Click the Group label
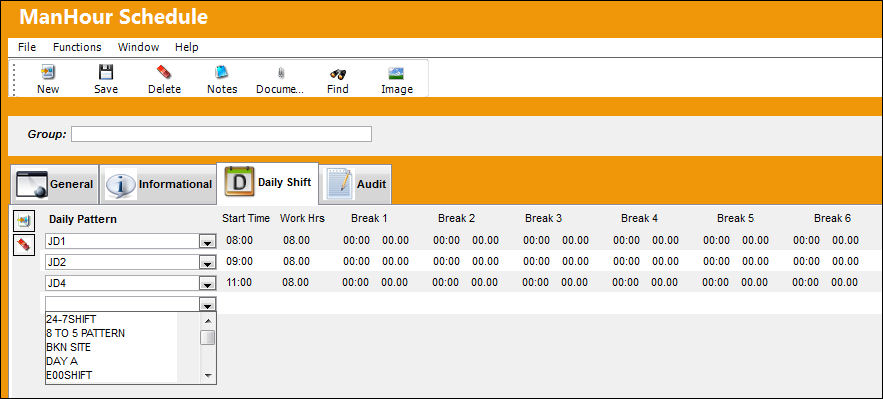Screen dimensions: 883x399 click(x=47, y=135)
